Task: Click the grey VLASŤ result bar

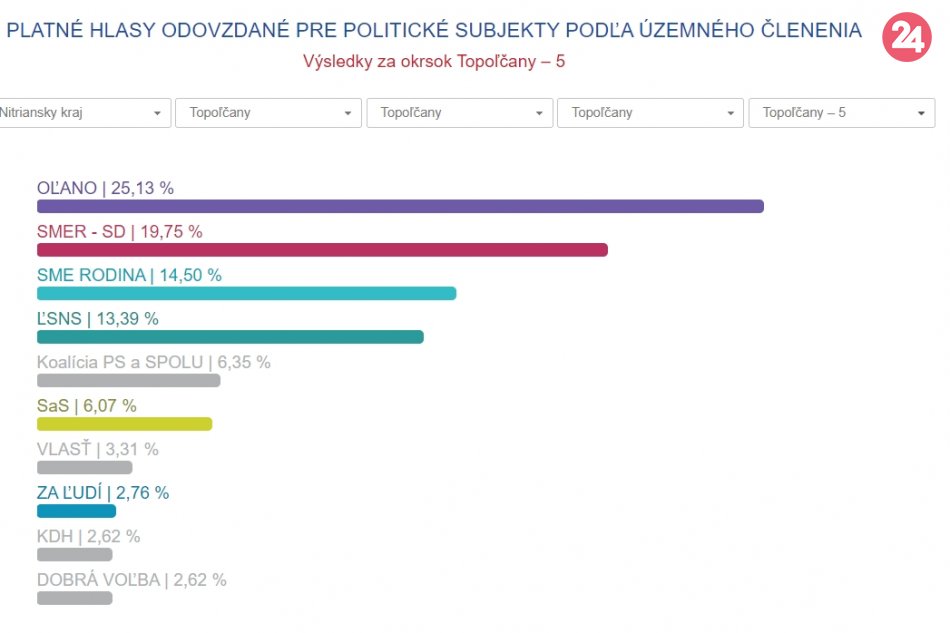Action: (84, 468)
